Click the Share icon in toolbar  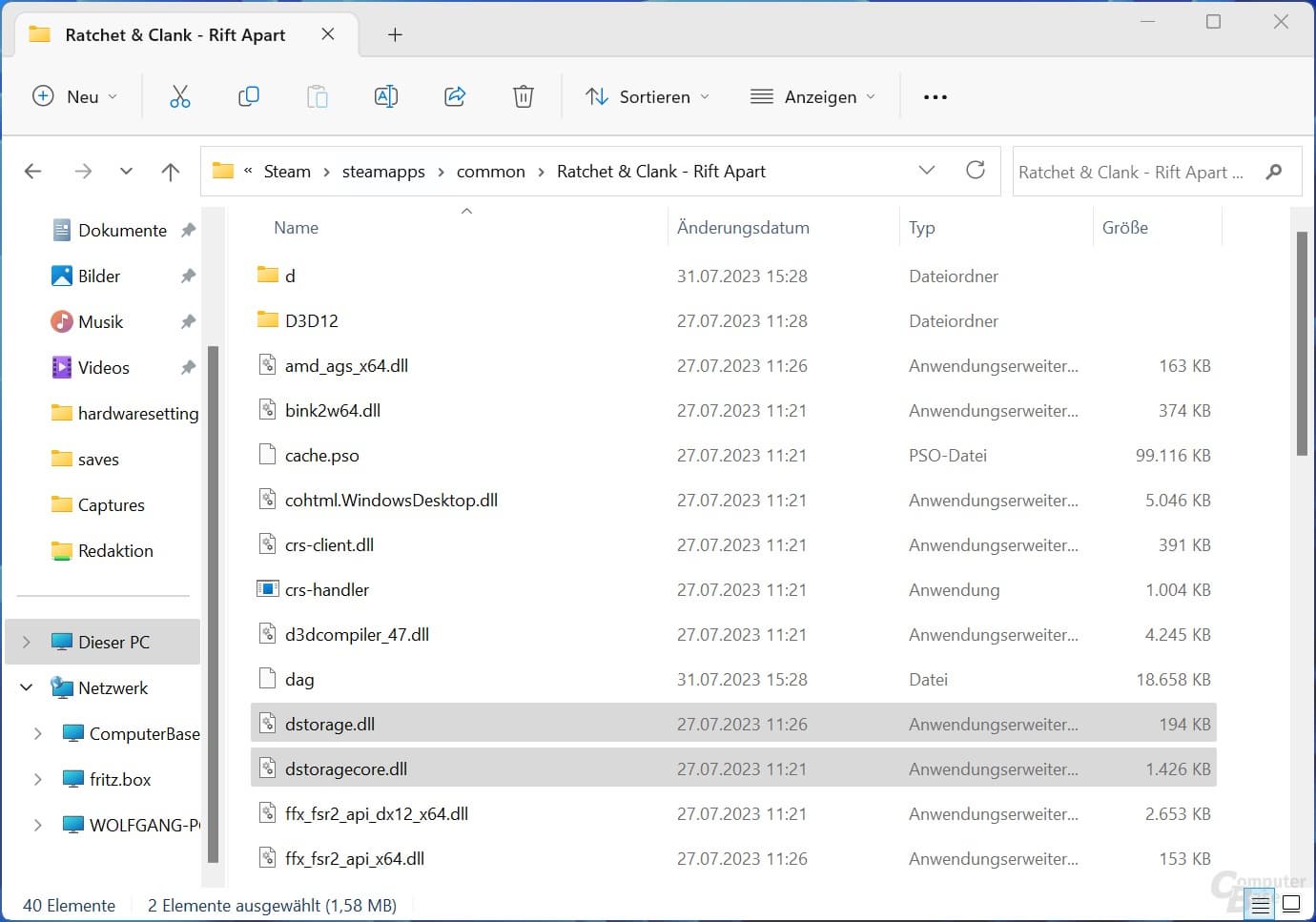pyautogui.click(x=455, y=96)
